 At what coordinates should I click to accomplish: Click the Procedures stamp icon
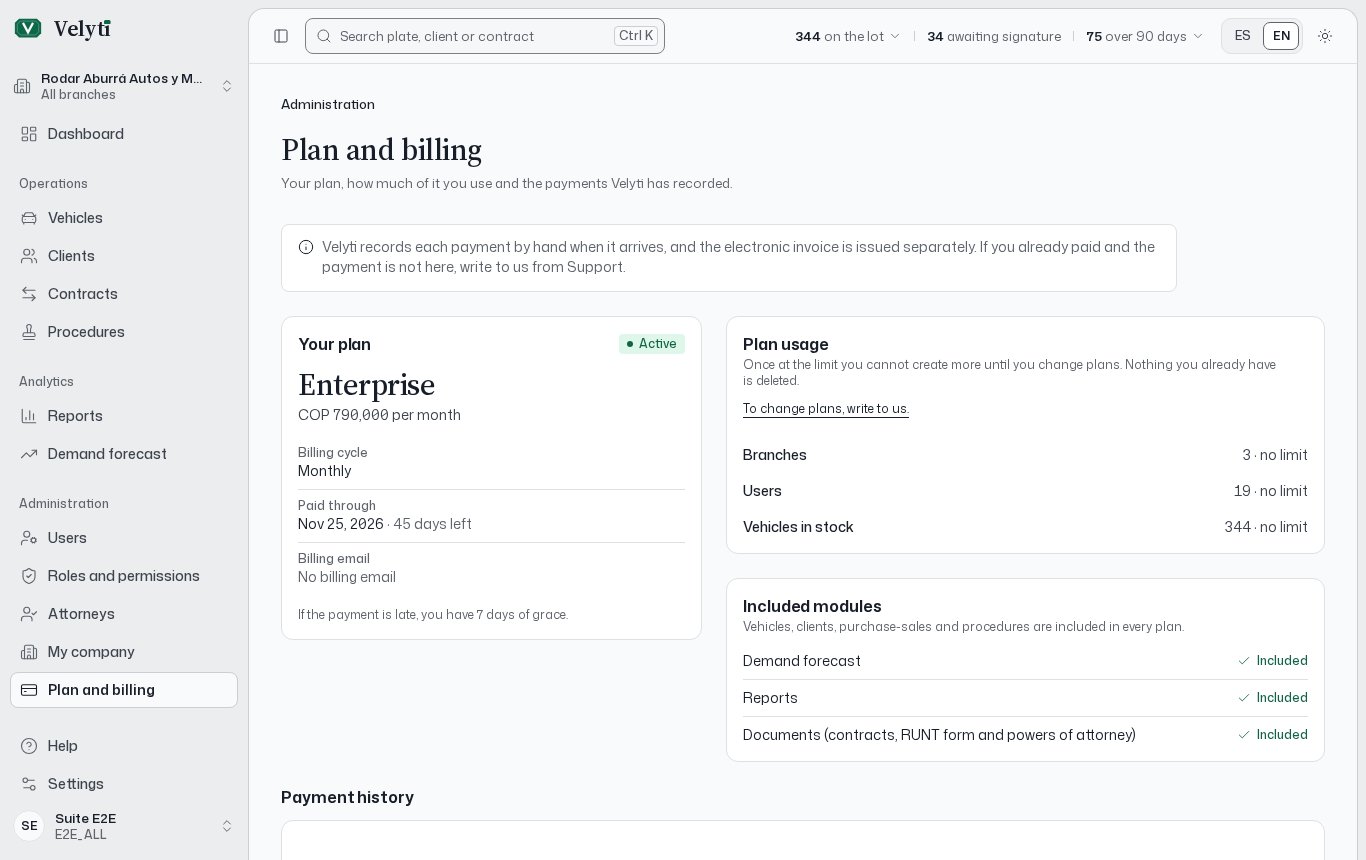pos(29,332)
